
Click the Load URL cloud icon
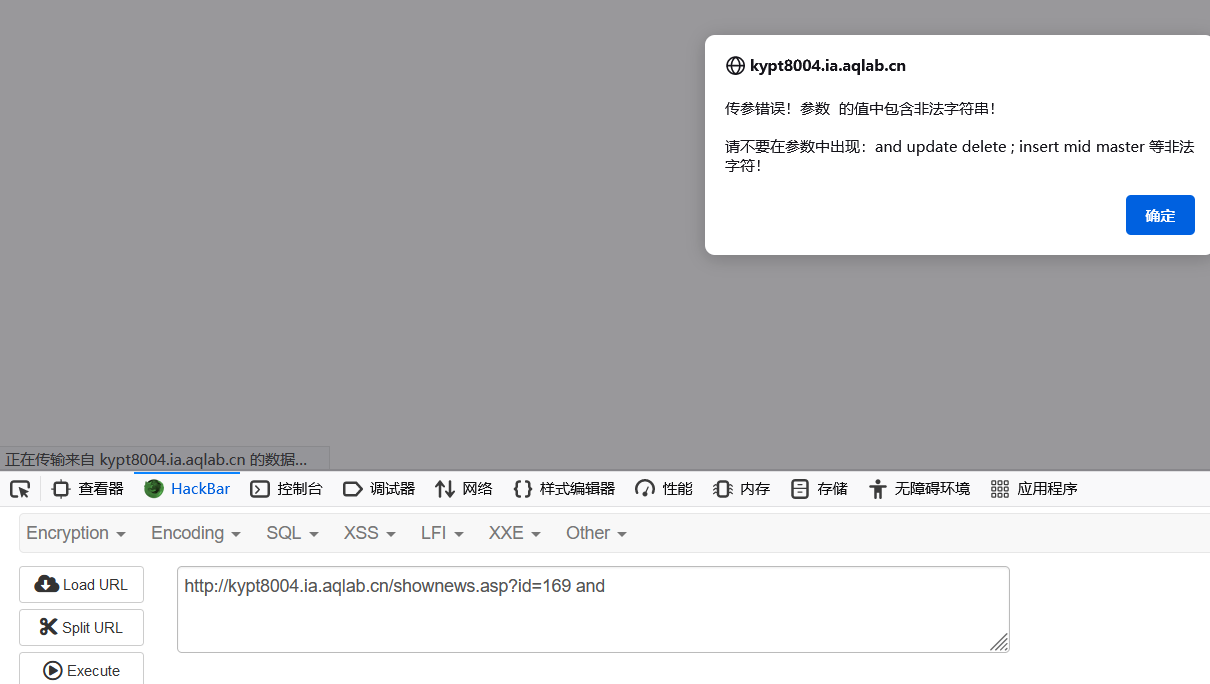(x=45, y=583)
